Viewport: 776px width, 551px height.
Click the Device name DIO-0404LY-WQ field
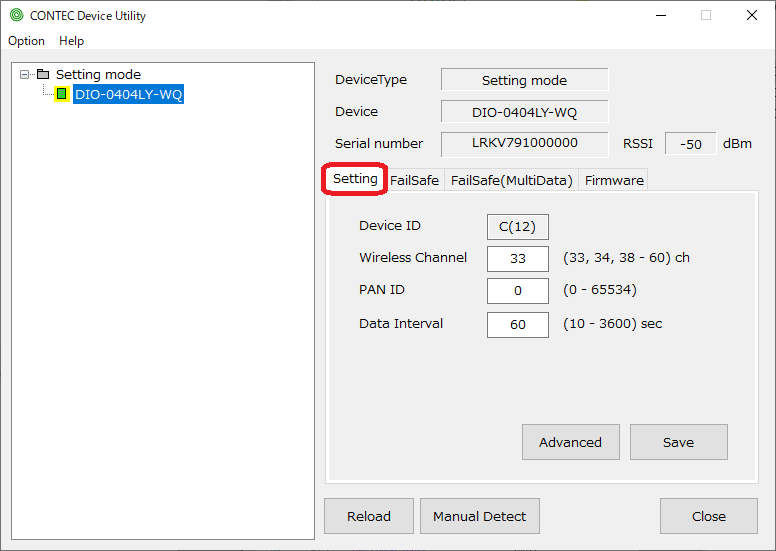point(525,112)
